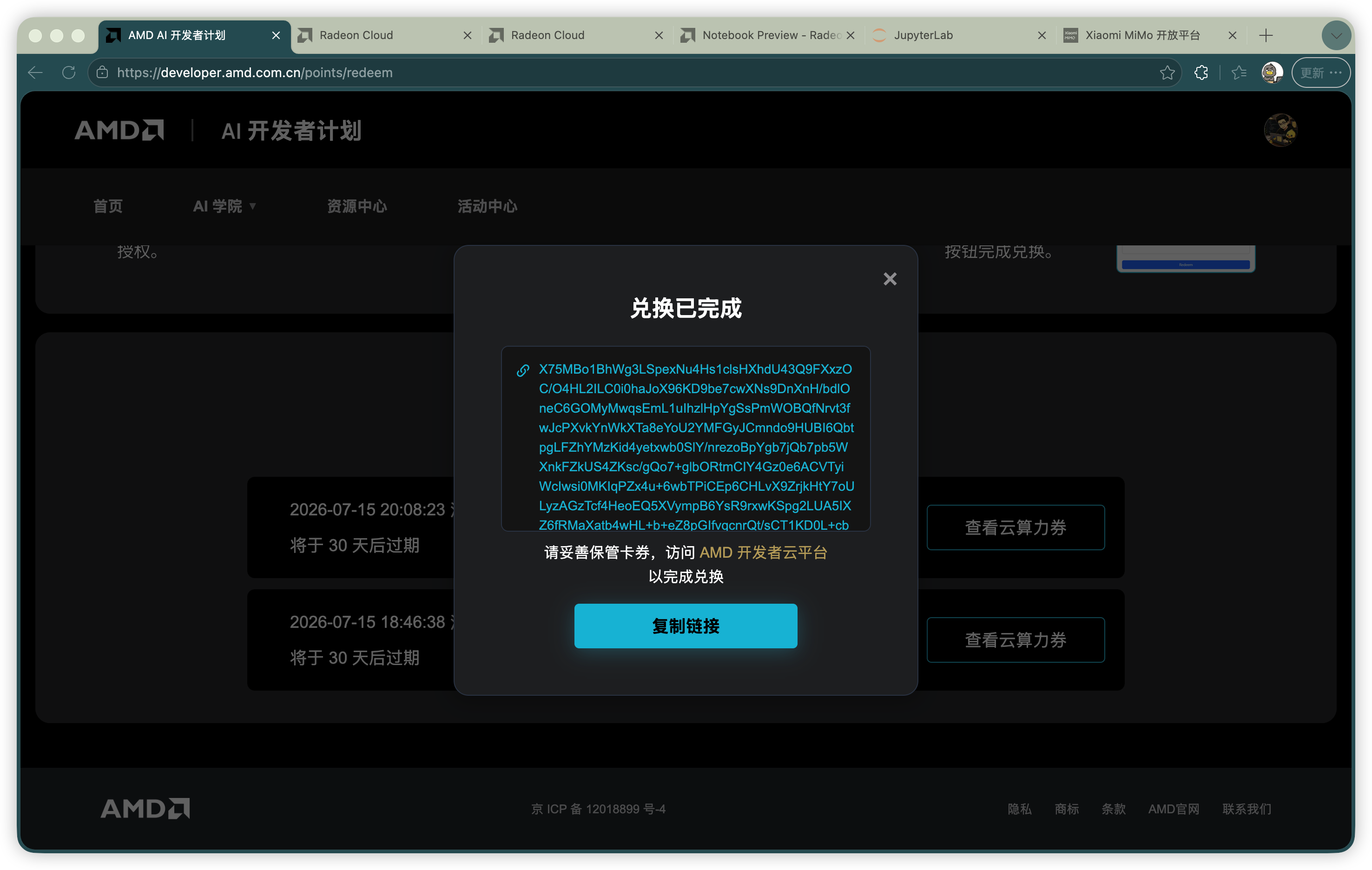Click the lock site-info icon in the address bar
Viewport: 1372px width, 870px height.
pos(102,72)
